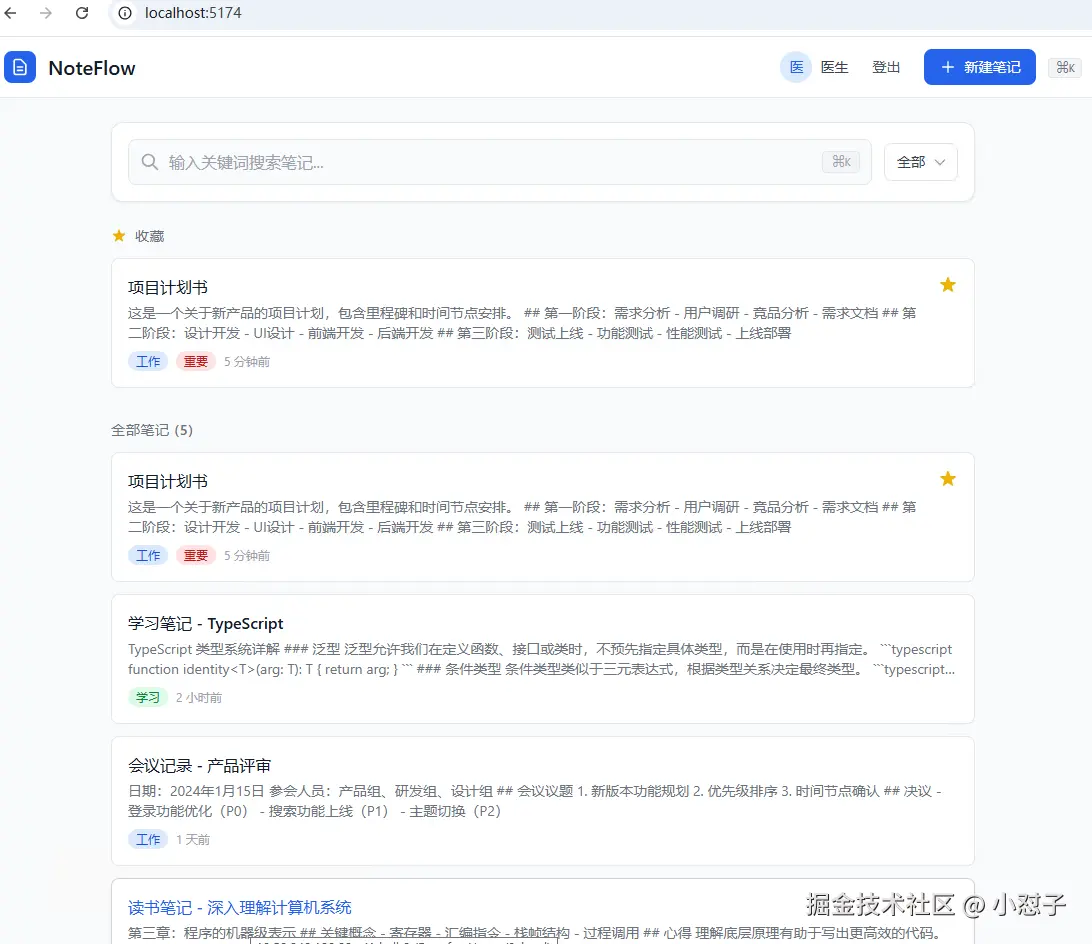Unfavorite 项目计划书 via its star in 收藏
Screen dimensions: 1092x944
coord(947,284)
